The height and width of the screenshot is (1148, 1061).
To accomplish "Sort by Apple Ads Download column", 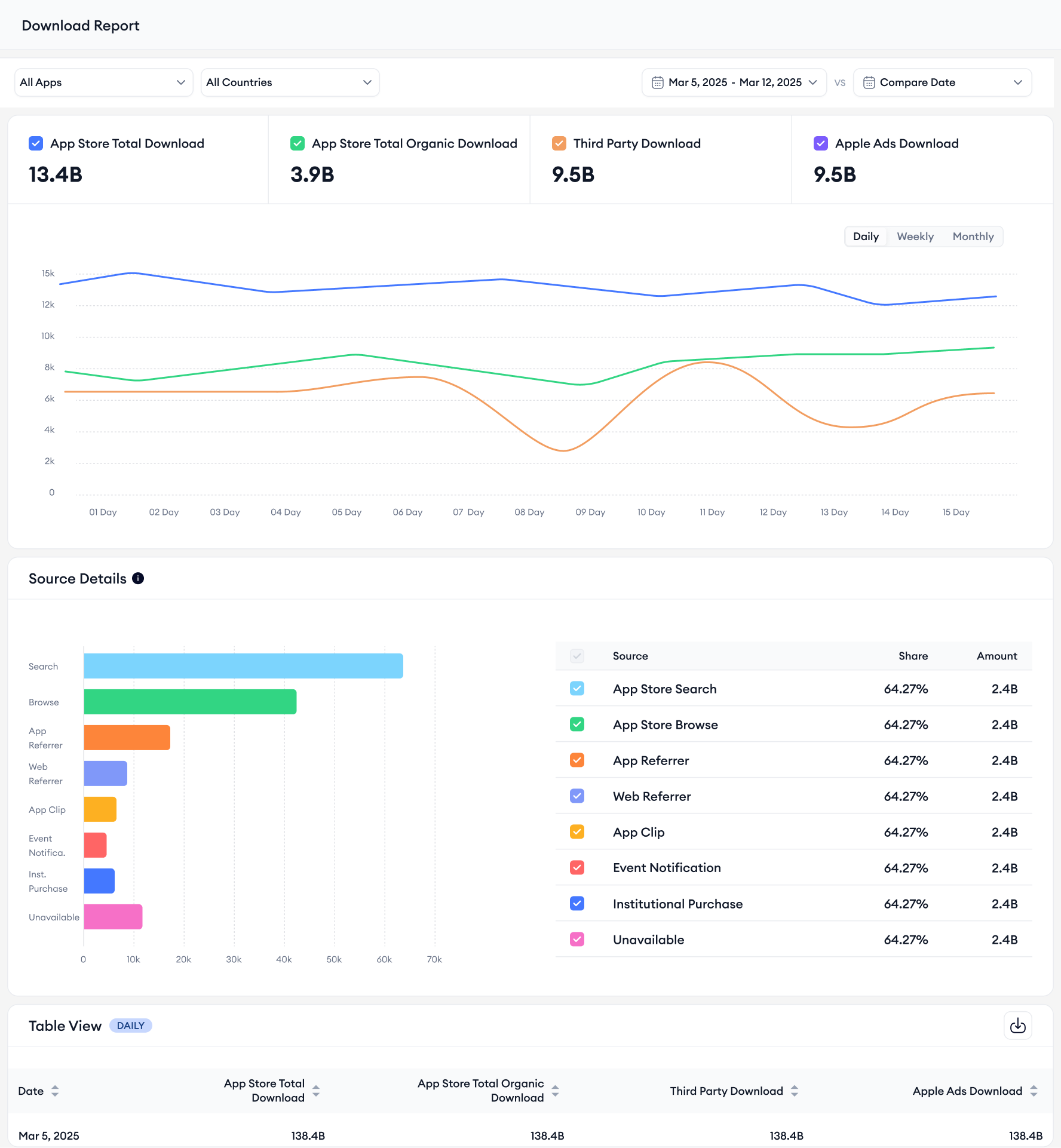I will pos(1034,1091).
